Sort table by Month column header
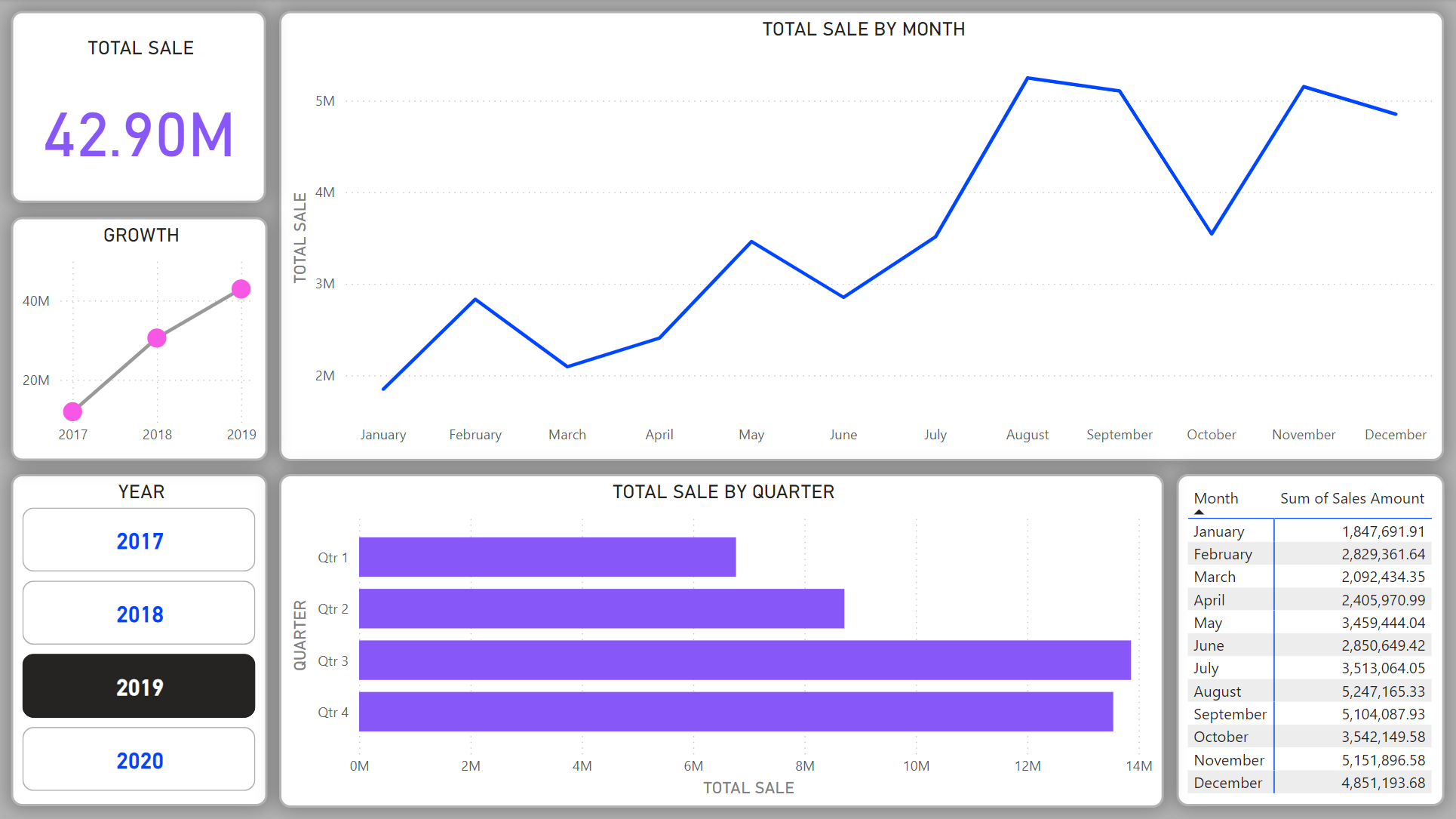This screenshot has width=1456, height=819. (x=1215, y=498)
